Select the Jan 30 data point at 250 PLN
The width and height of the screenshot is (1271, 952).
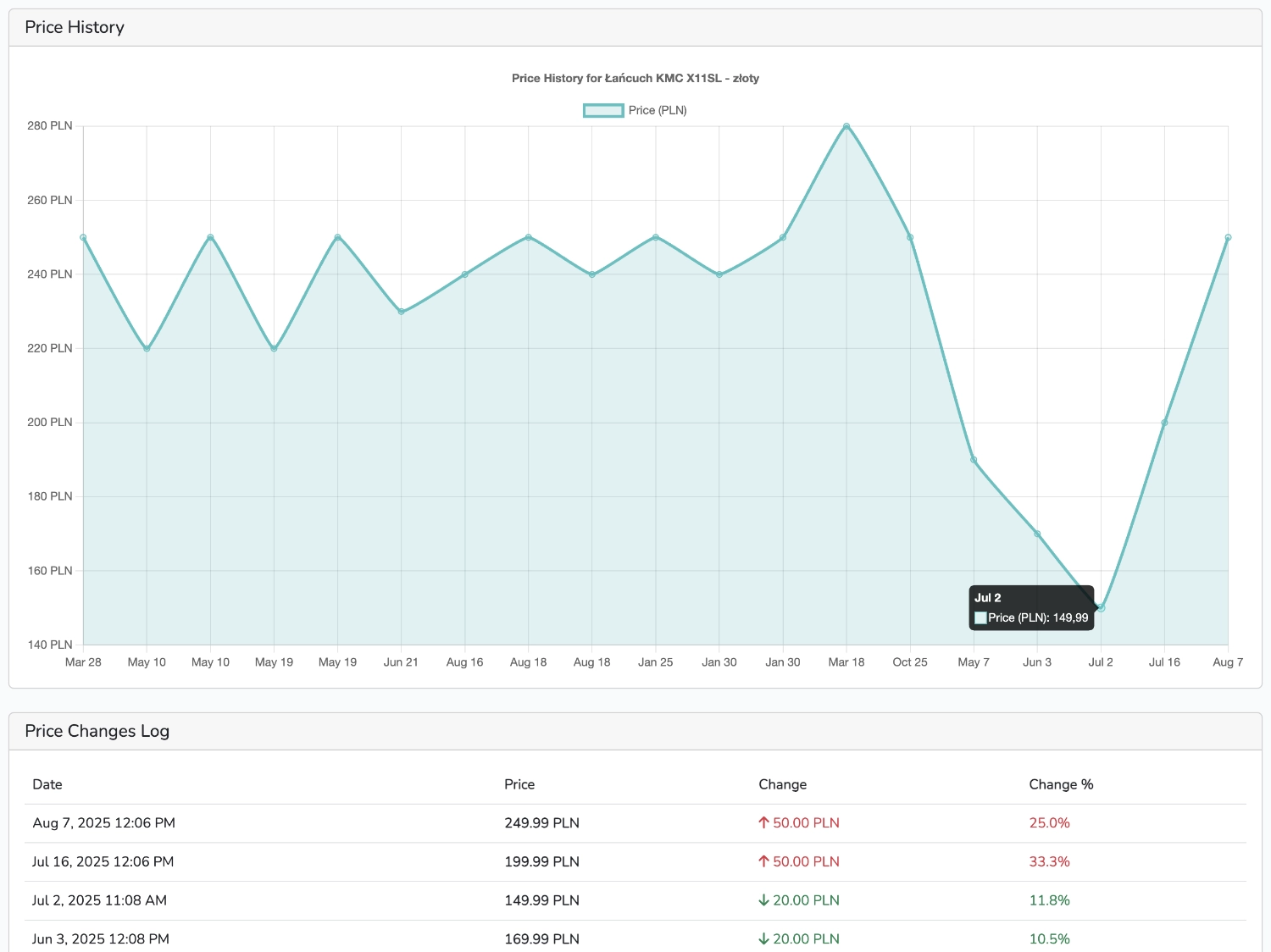783,237
